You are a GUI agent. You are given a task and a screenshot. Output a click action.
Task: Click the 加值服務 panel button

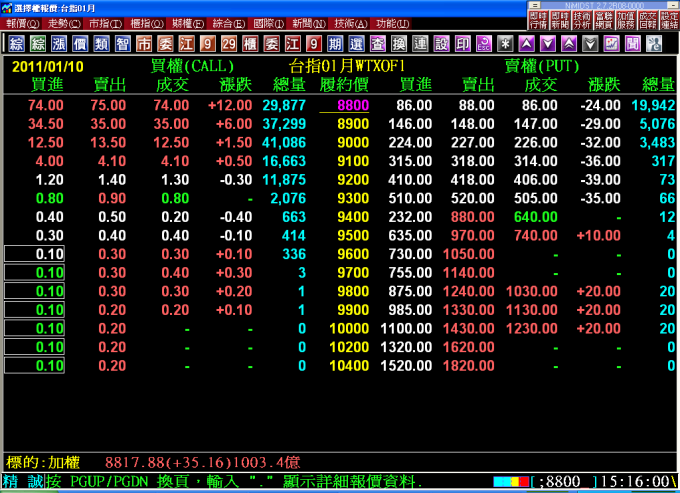[625, 20]
